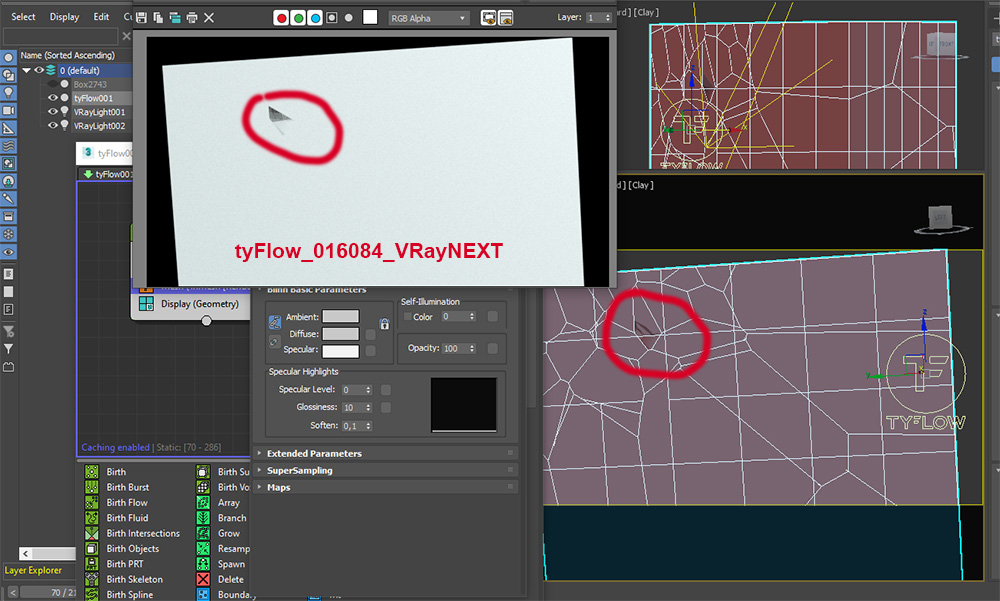
Task: Click the white color swatch in render toolbar
Action: [x=370, y=17]
